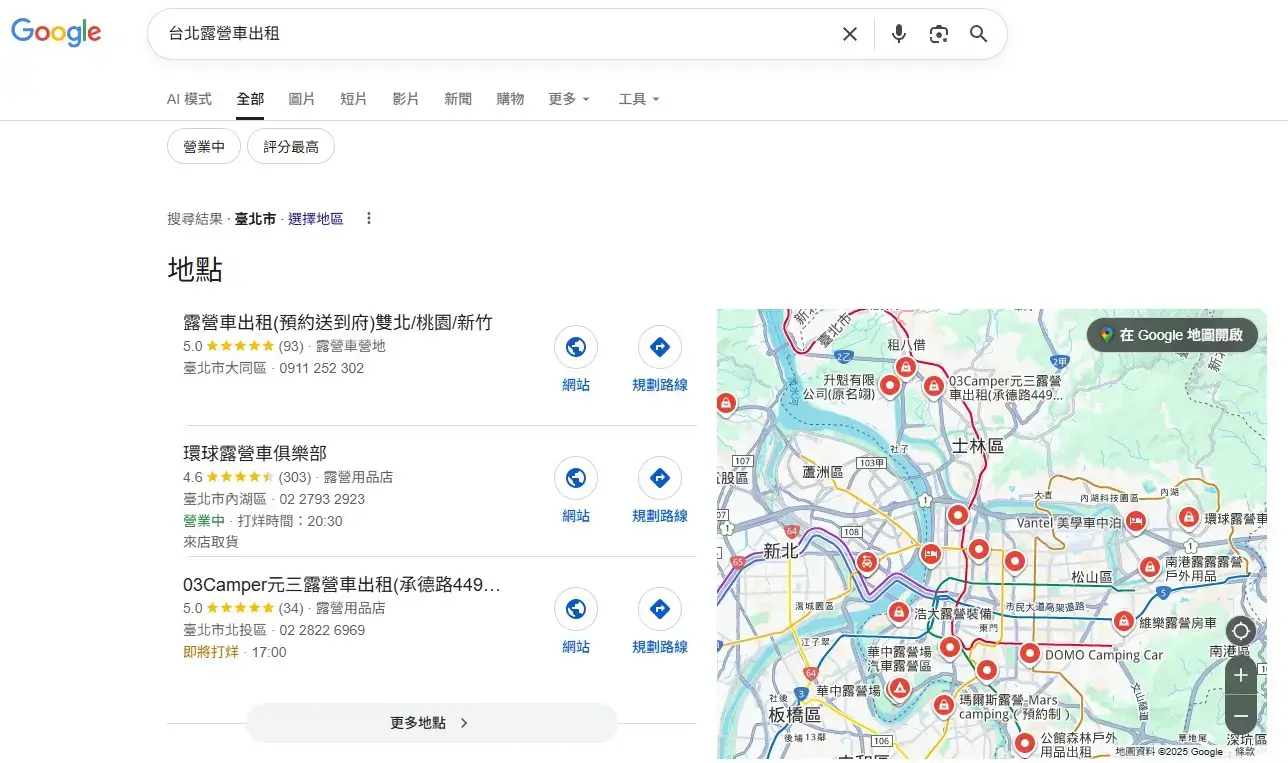Select 公館森林戶外用品出租 map pin
1288x763 pixels.
1024,743
